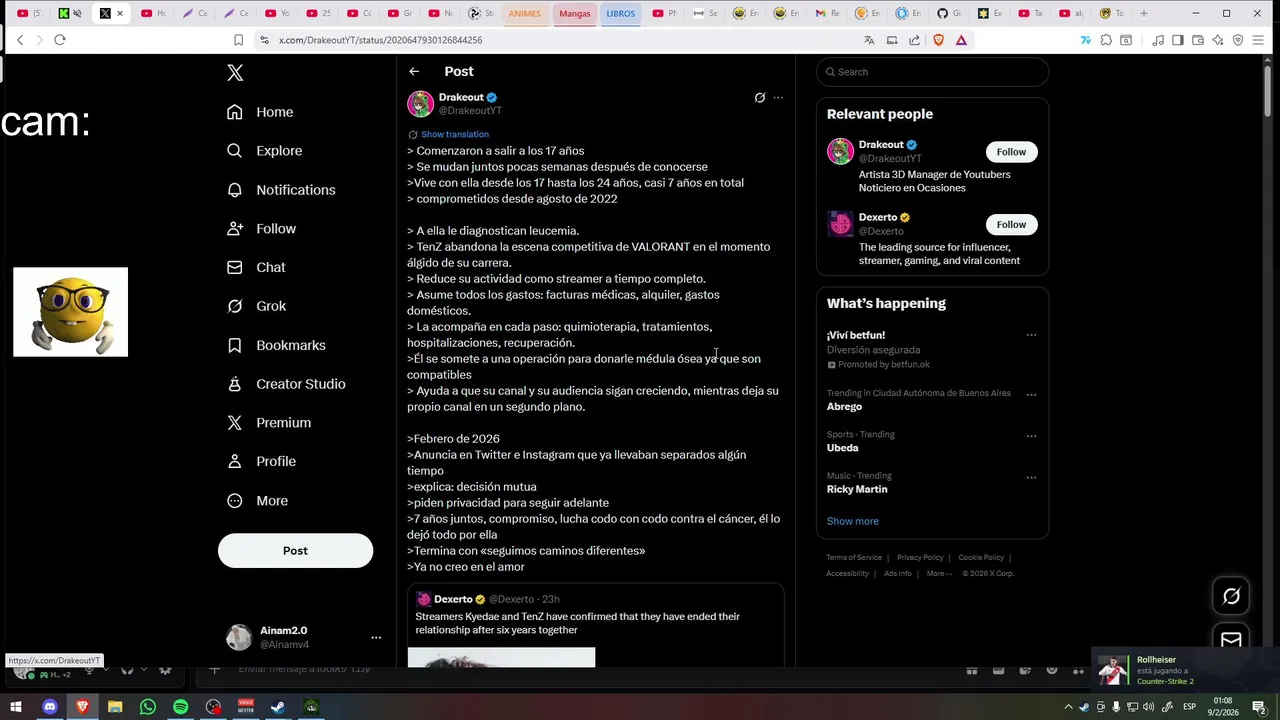This screenshot has width=1280, height=720.
Task: Click the white Post button
Action: point(295,551)
